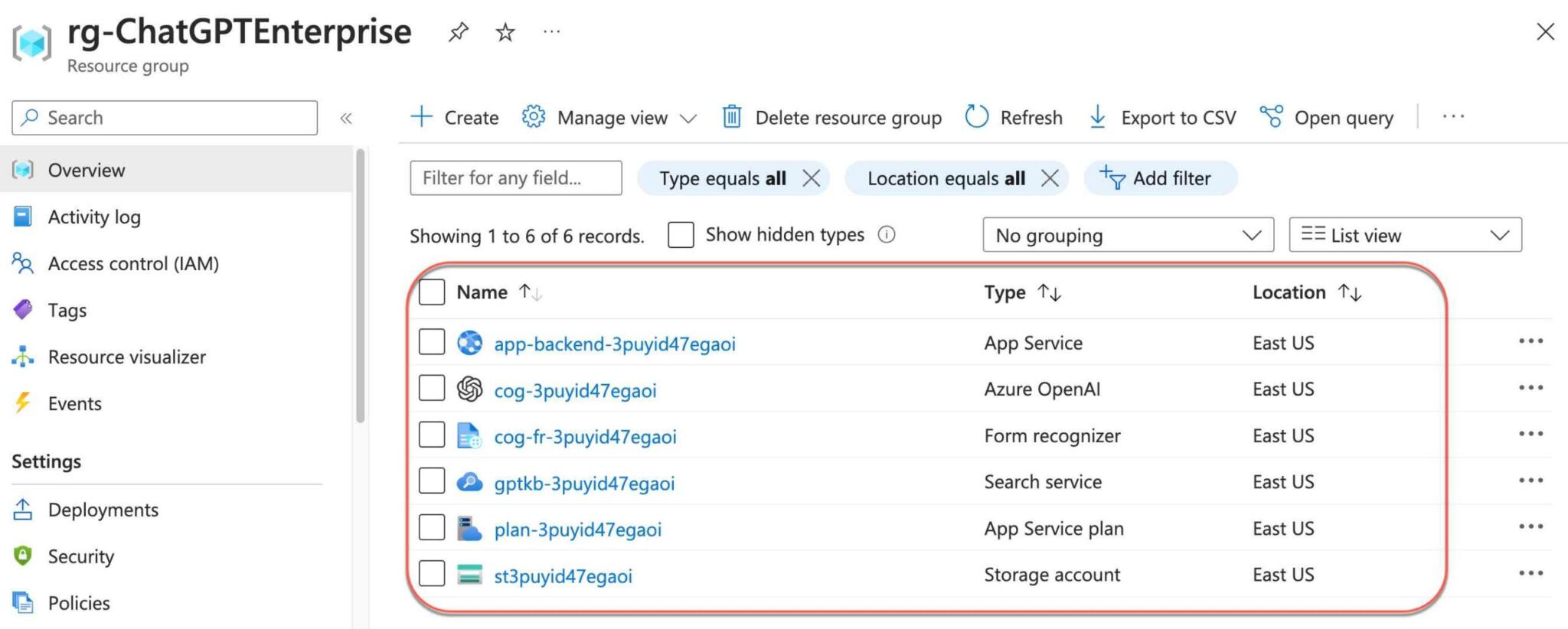Refresh the resource list

[x=1014, y=118]
